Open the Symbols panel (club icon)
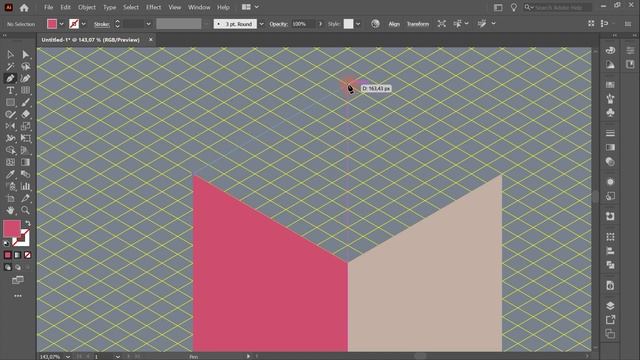Viewport: 640px width, 360px height. [x=610, y=113]
